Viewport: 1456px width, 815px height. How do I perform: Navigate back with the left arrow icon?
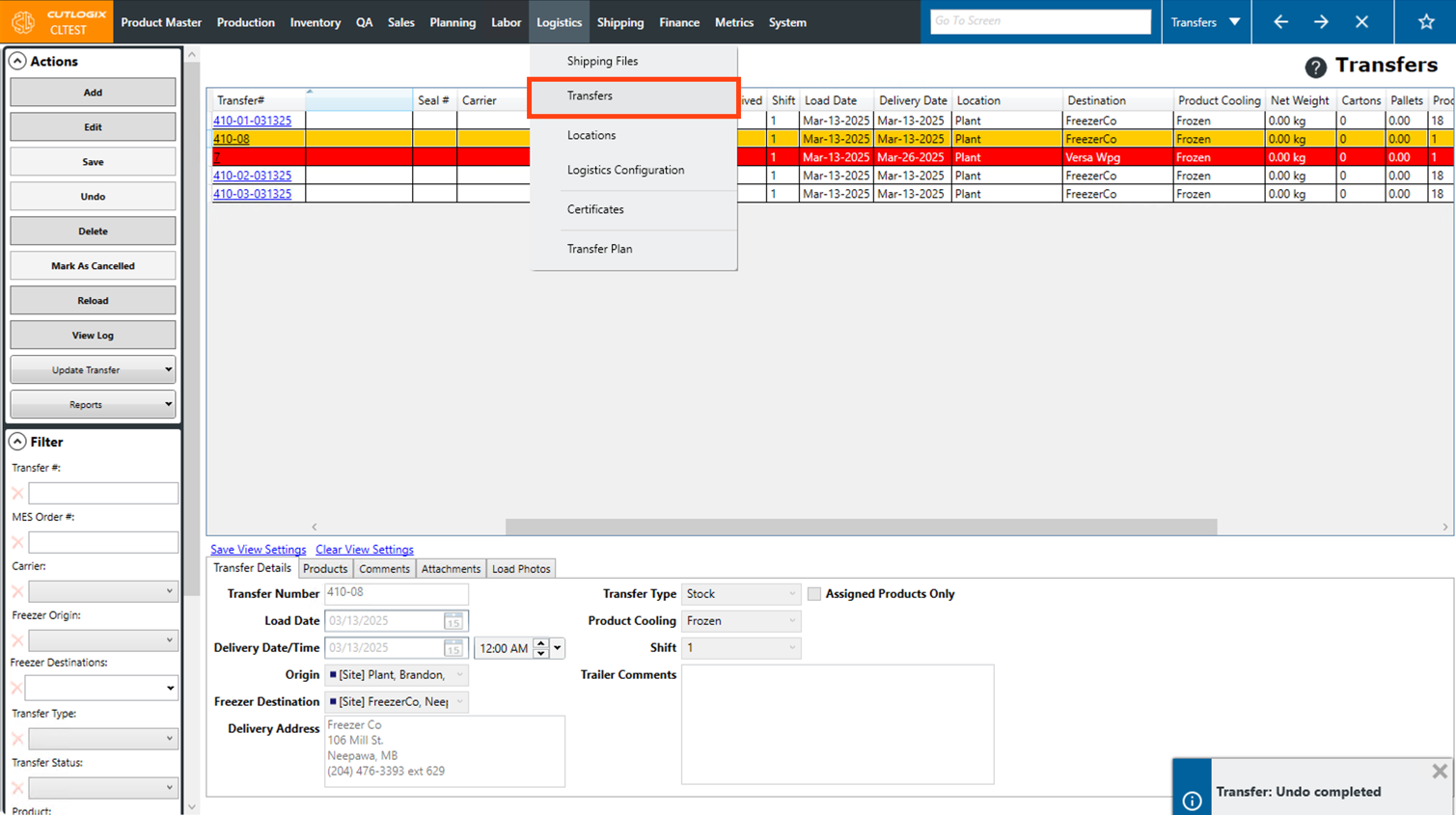[x=1280, y=21]
